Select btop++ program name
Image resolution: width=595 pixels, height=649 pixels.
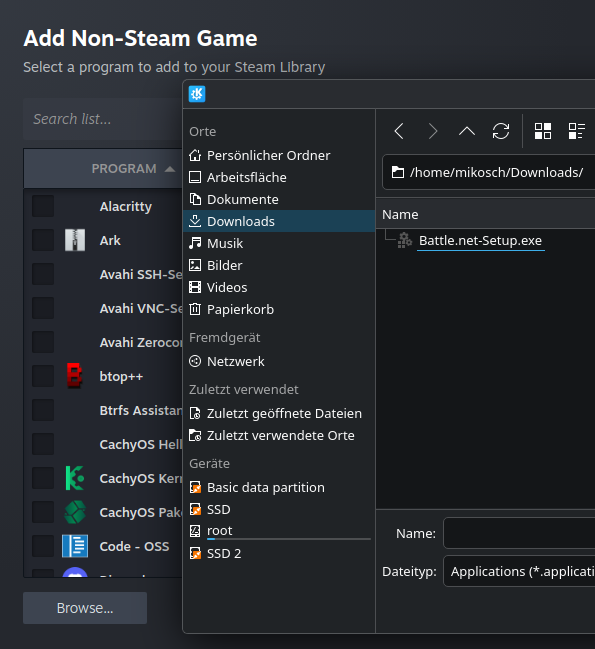click(121, 377)
